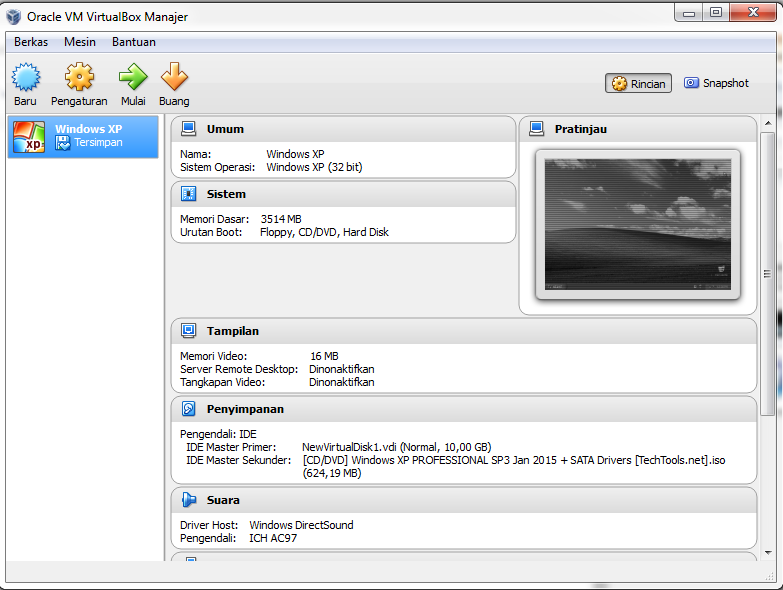Click 'ICH AC97' audio controller value

pyautogui.click(x=273, y=538)
